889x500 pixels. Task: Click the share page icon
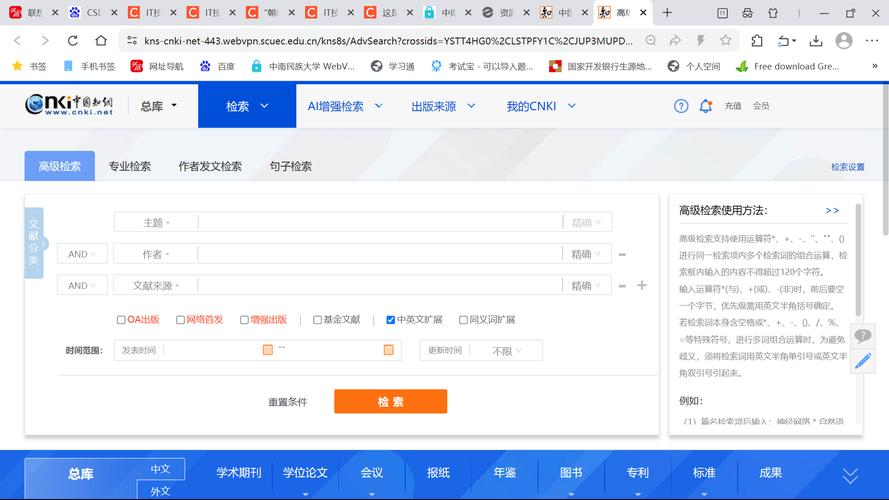pyautogui.click(x=675, y=40)
